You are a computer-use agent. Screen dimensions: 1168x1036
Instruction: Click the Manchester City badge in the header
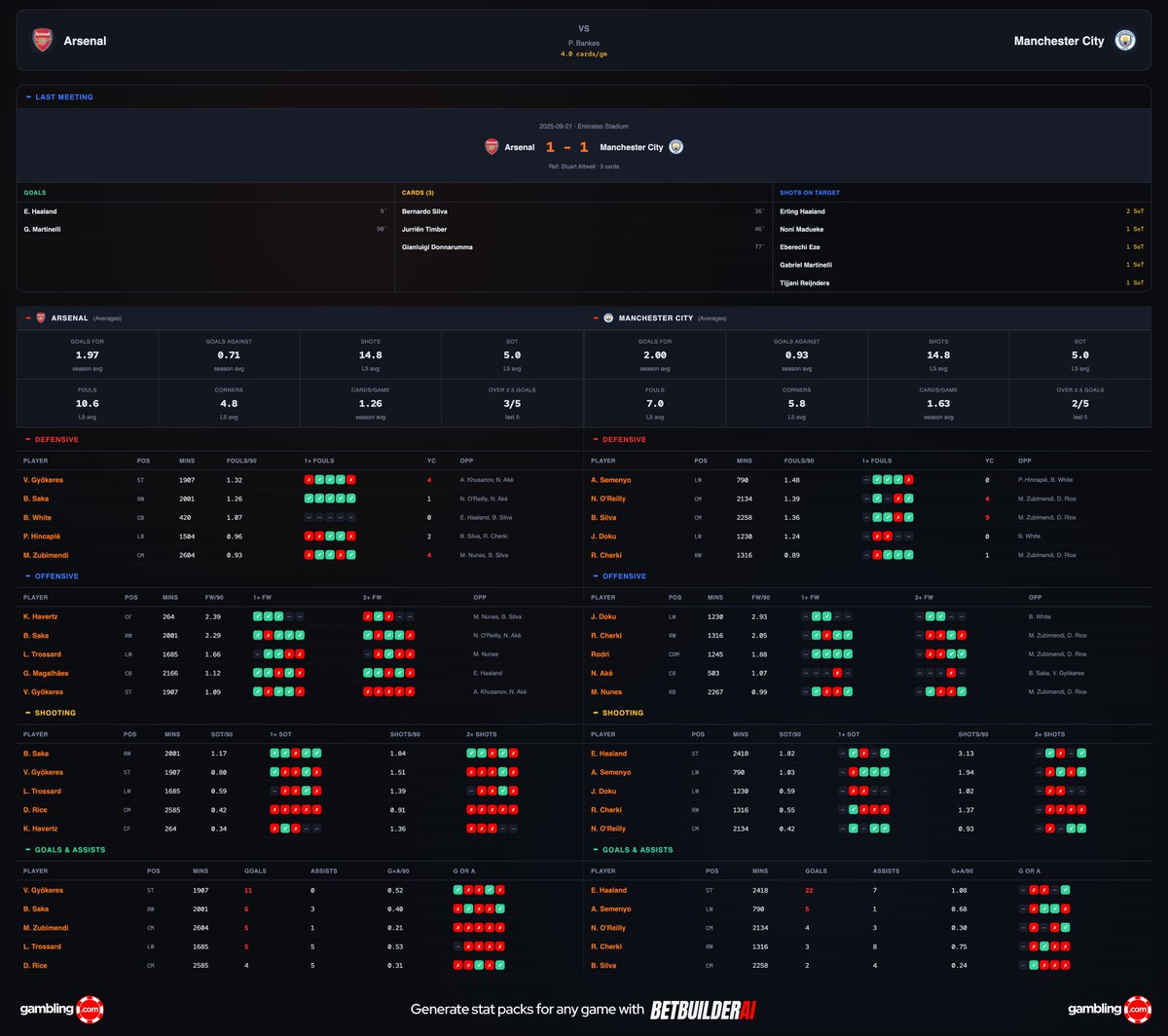(1125, 41)
